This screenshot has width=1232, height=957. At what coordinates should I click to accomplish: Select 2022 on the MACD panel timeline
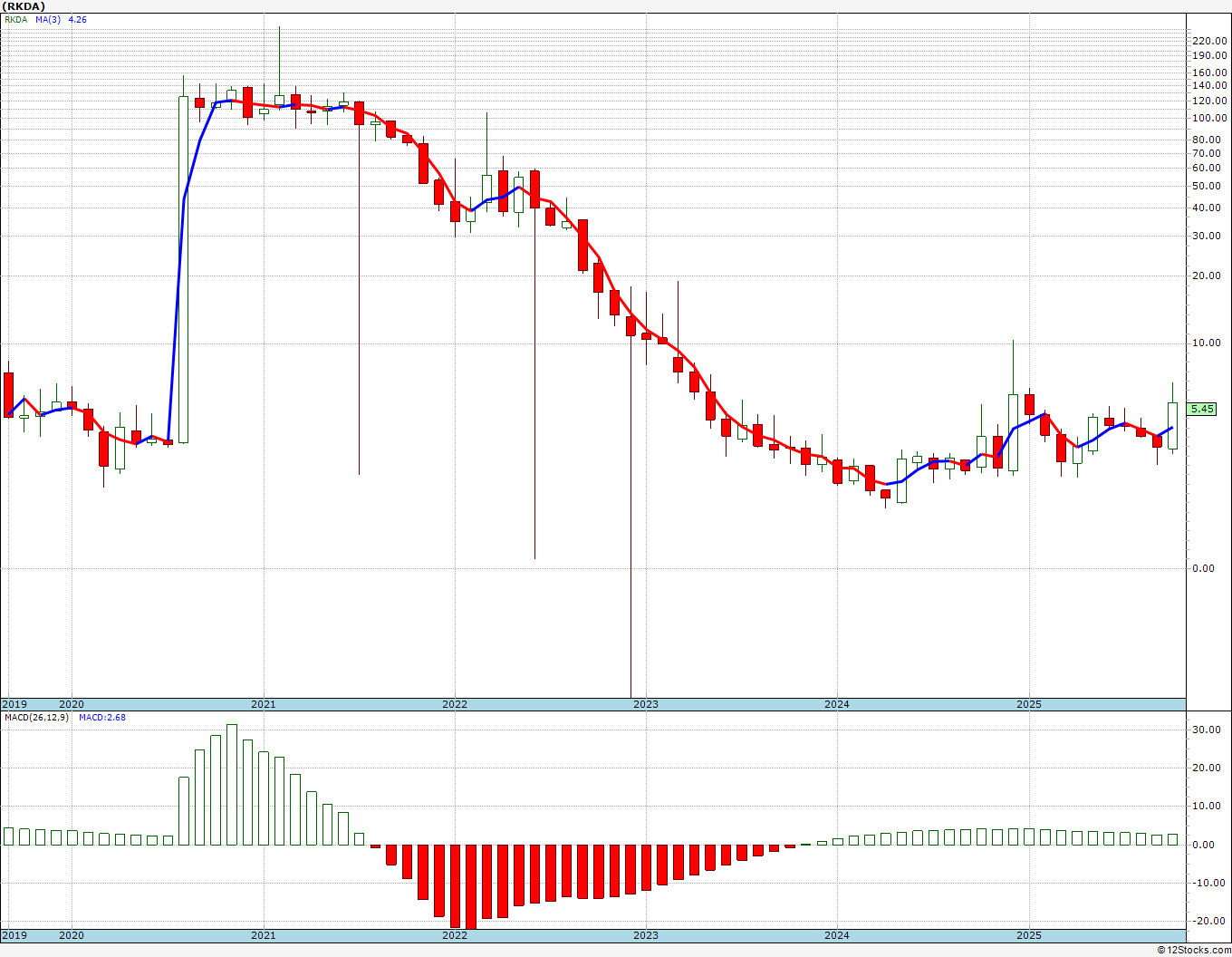pyautogui.click(x=454, y=935)
